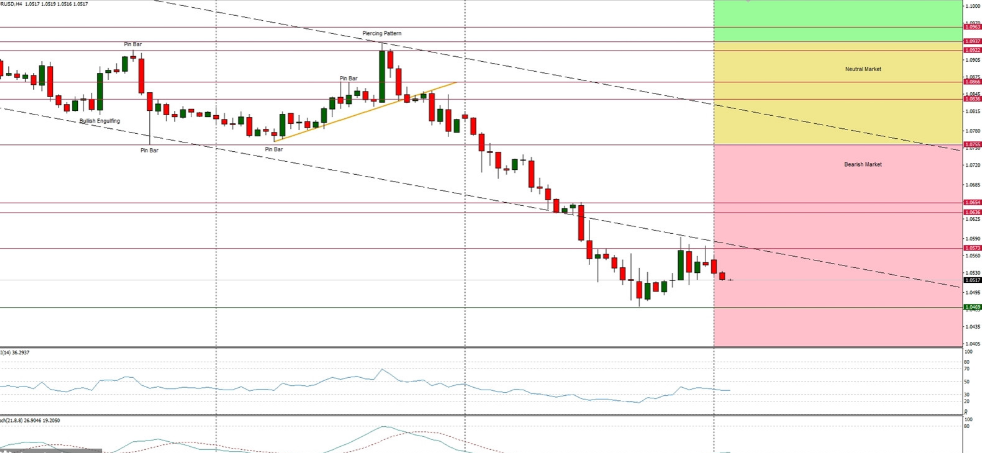Click the 1.0755 price level tag
Image resolution: width=982 pixels, height=453 pixels.
(x=970, y=145)
